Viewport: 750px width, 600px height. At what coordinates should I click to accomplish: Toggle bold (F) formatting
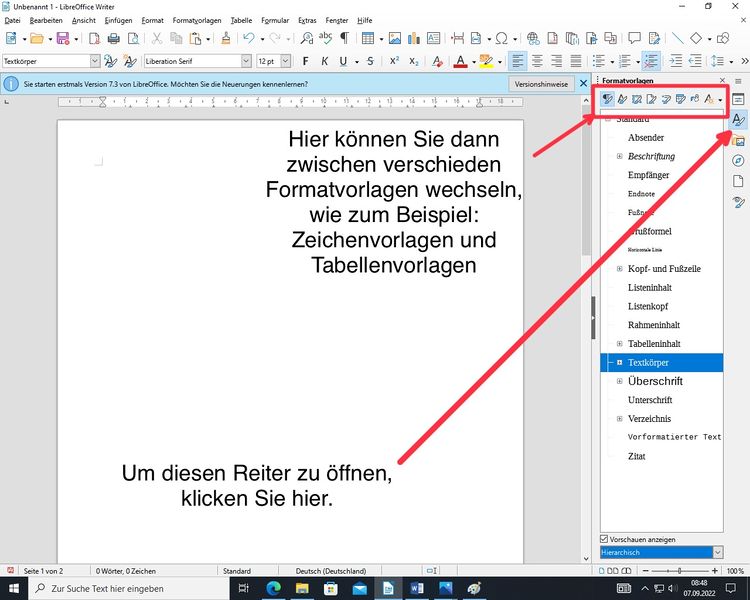point(306,61)
